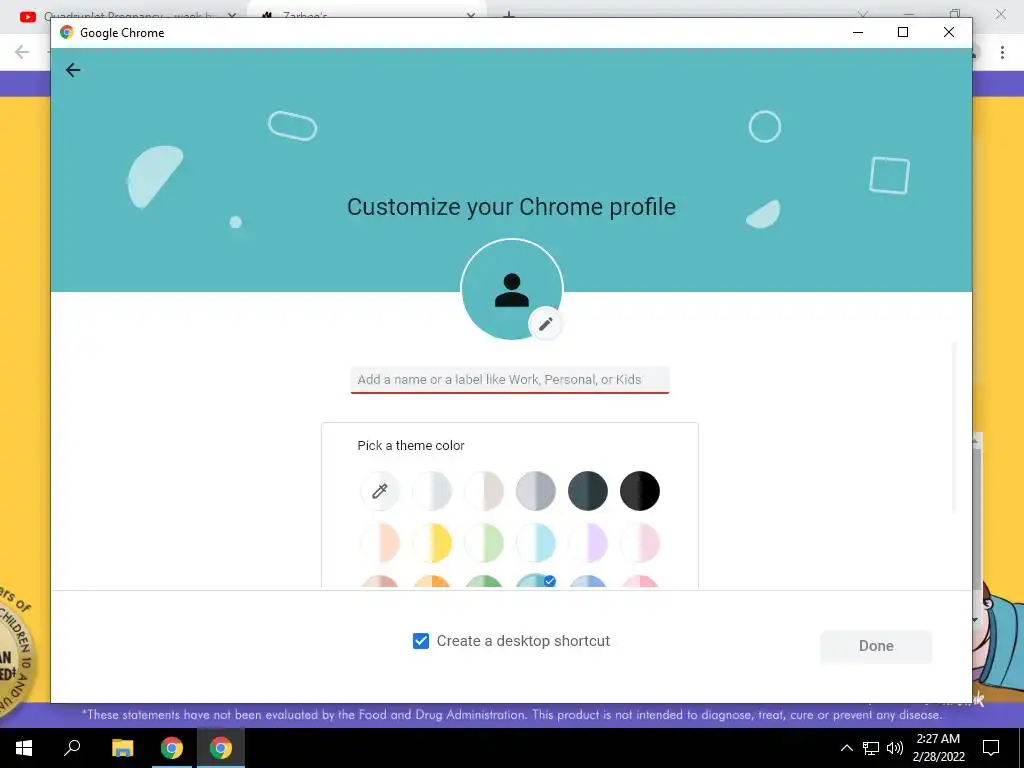Open File Explorer from the taskbar

coord(122,748)
